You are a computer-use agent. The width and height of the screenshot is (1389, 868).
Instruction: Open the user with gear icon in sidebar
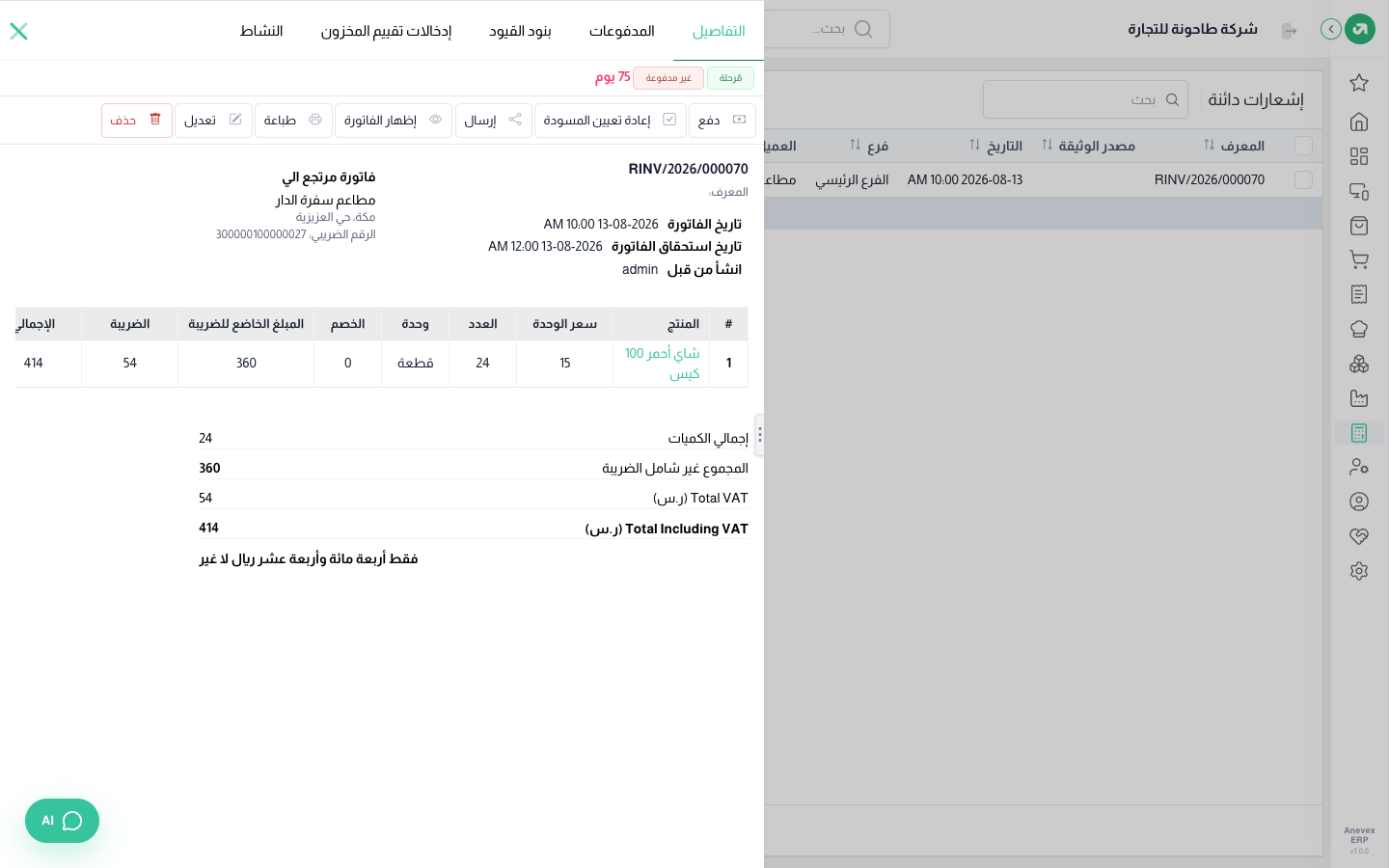(x=1359, y=467)
